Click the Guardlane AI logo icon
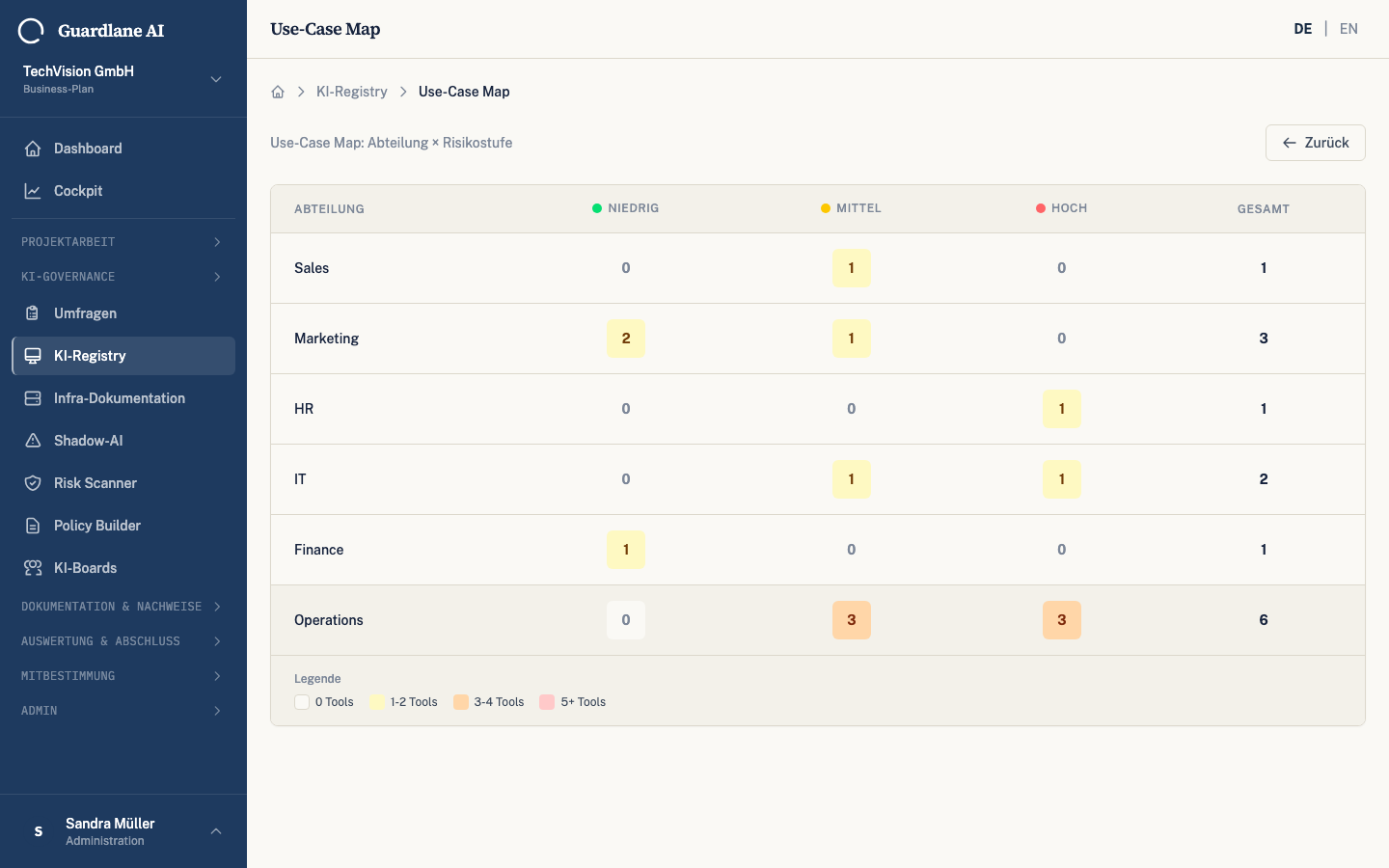This screenshot has height=868, width=1389. tap(31, 31)
